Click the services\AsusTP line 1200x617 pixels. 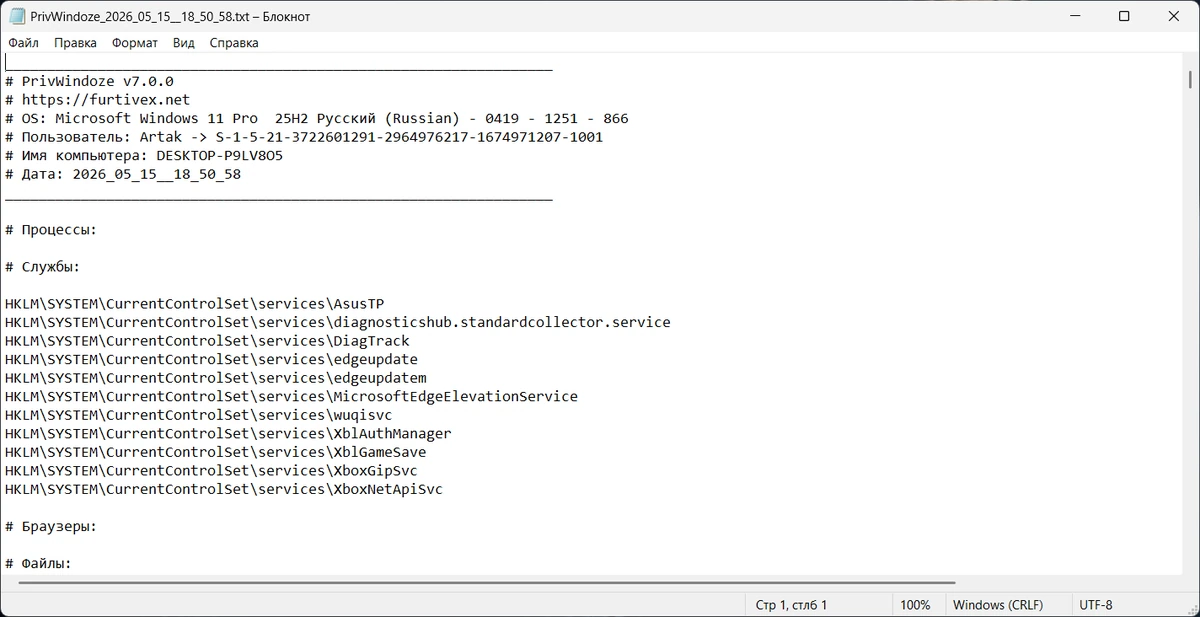click(194, 304)
